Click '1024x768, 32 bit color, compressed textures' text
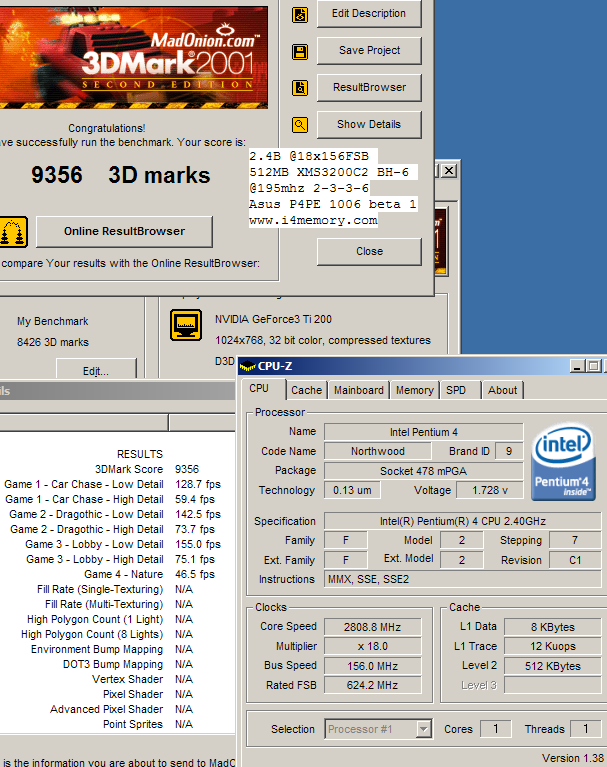The width and height of the screenshot is (607, 767). click(x=323, y=340)
